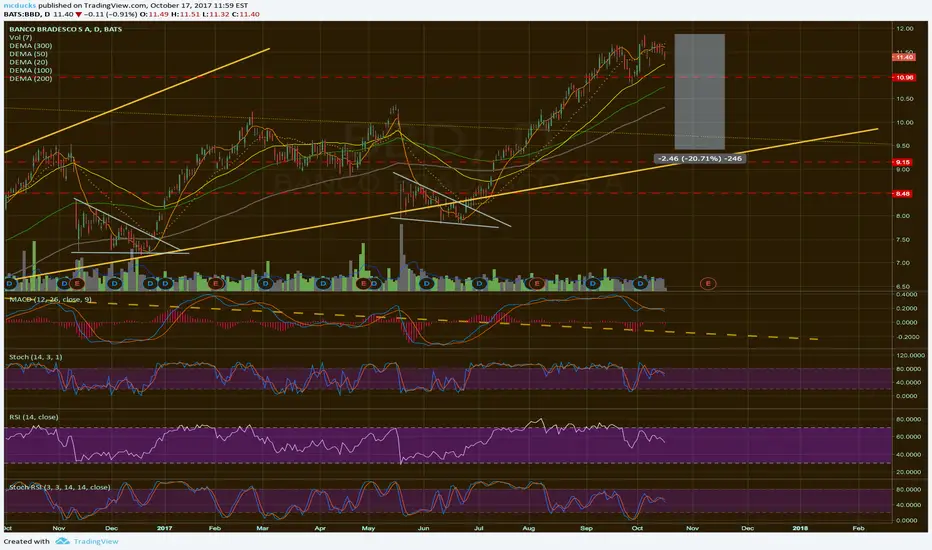The width and height of the screenshot is (932, 550).
Task: Click the 12.00 value on the price axis
Action: (x=905, y=29)
